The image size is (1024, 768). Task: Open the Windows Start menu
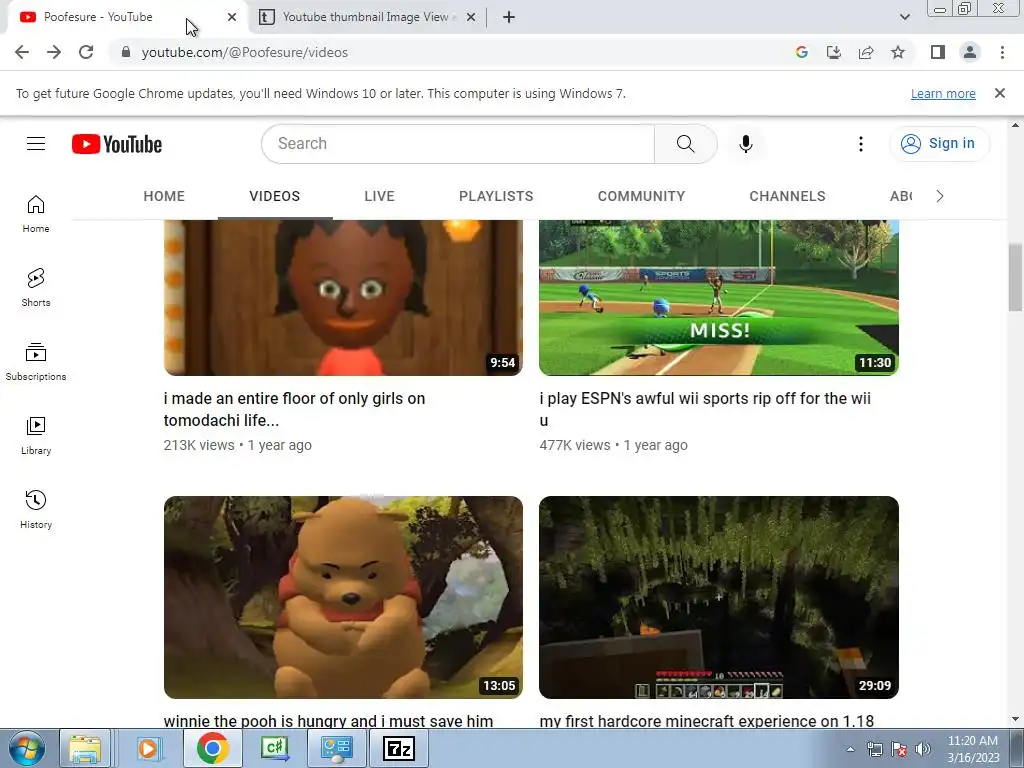pos(26,749)
